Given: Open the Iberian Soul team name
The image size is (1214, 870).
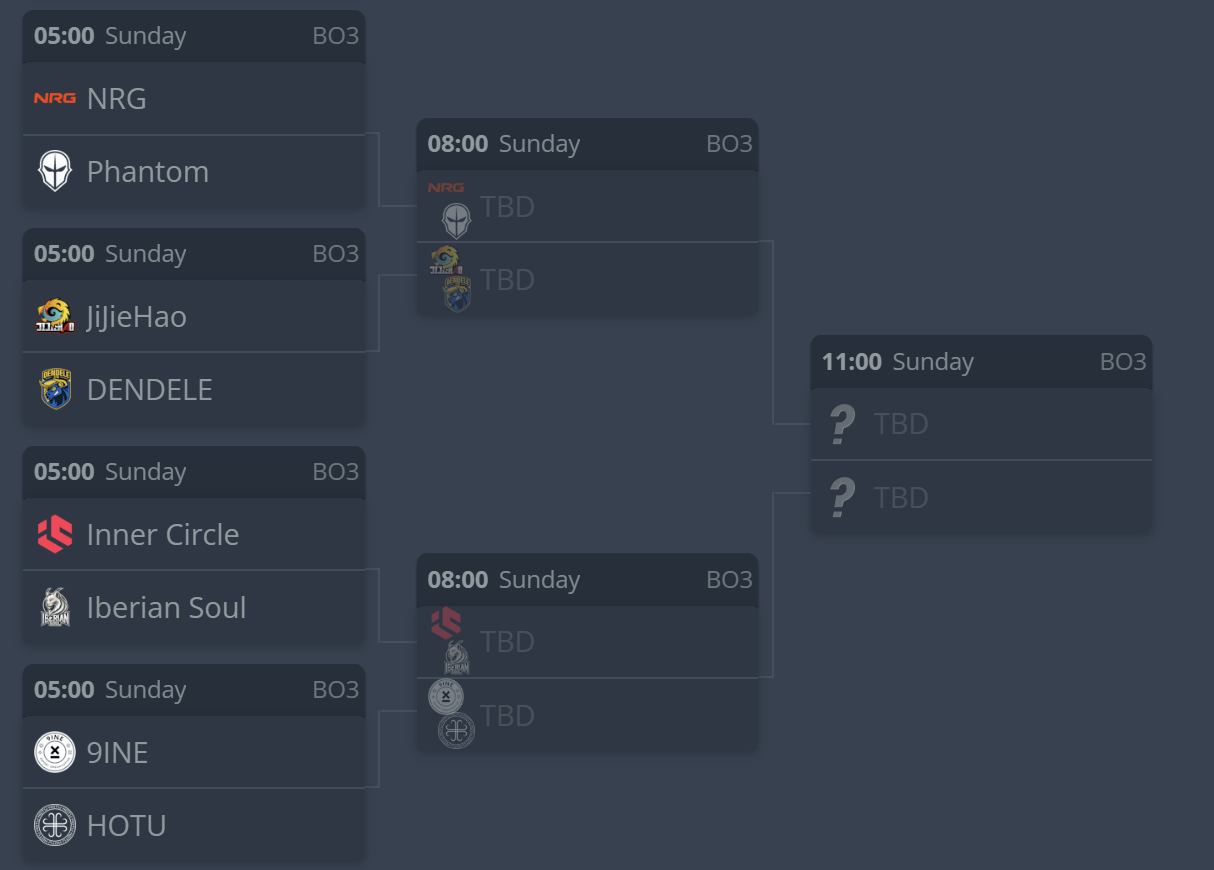Looking at the screenshot, I should tap(167, 607).
